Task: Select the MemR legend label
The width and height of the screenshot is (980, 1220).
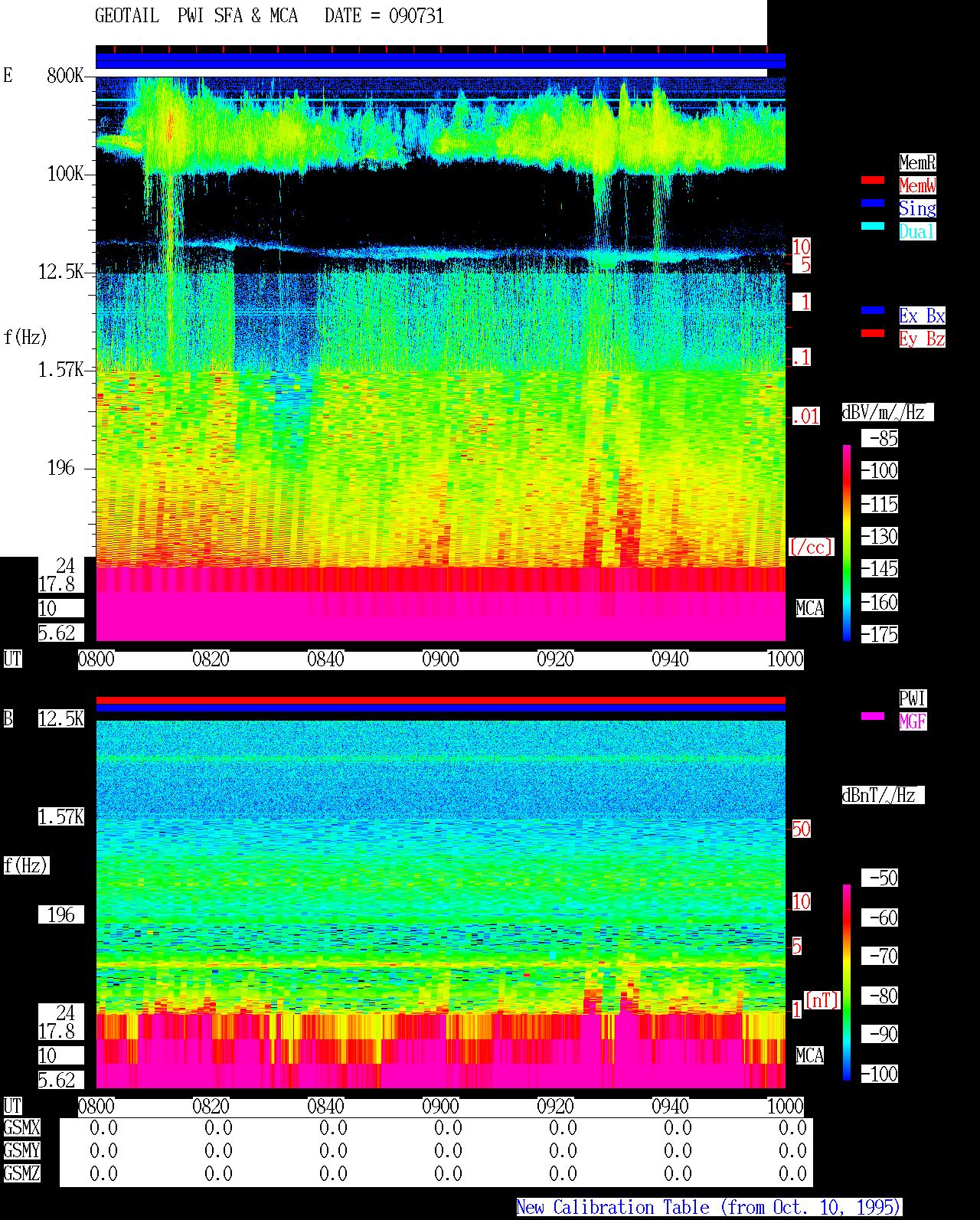Action: click(917, 162)
